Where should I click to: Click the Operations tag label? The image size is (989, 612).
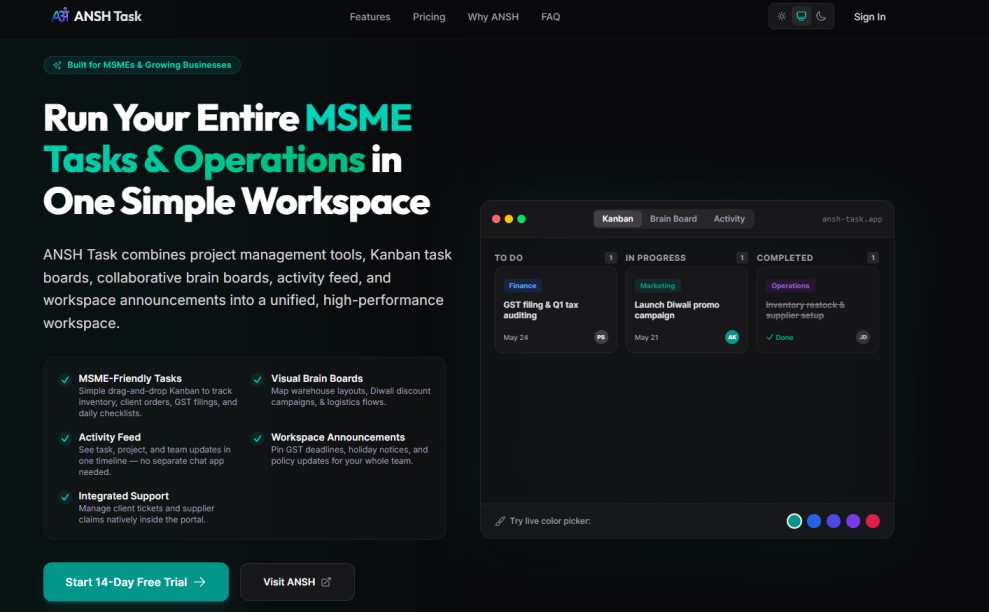point(790,286)
